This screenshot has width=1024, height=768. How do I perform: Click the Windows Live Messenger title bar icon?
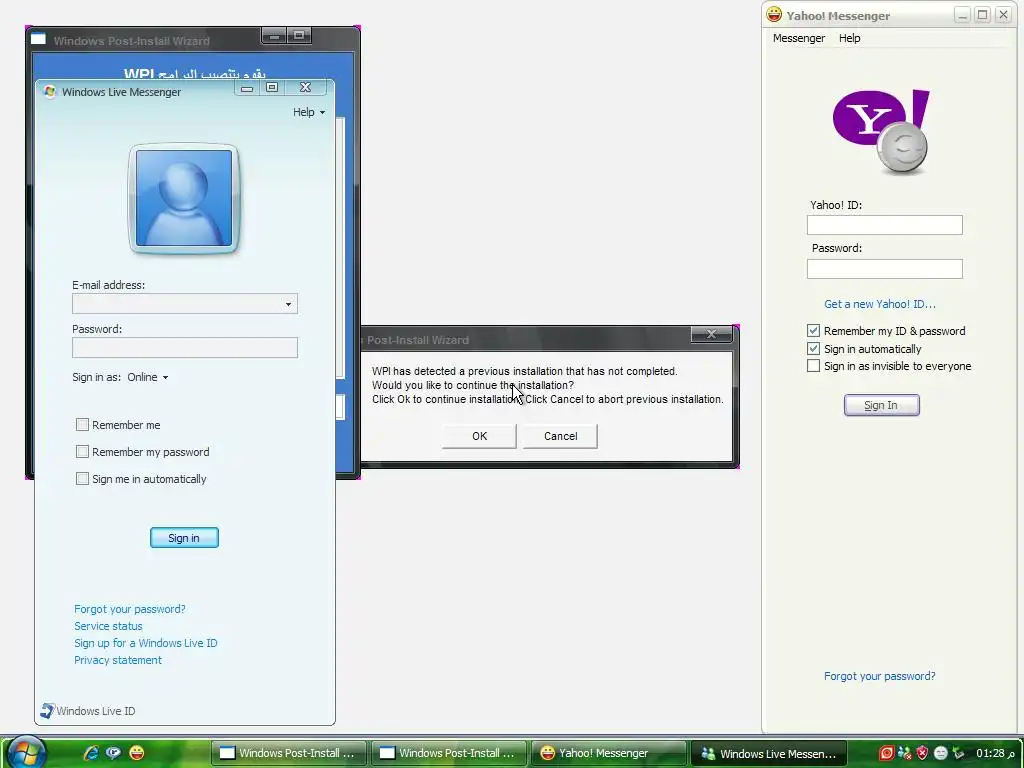[50, 91]
